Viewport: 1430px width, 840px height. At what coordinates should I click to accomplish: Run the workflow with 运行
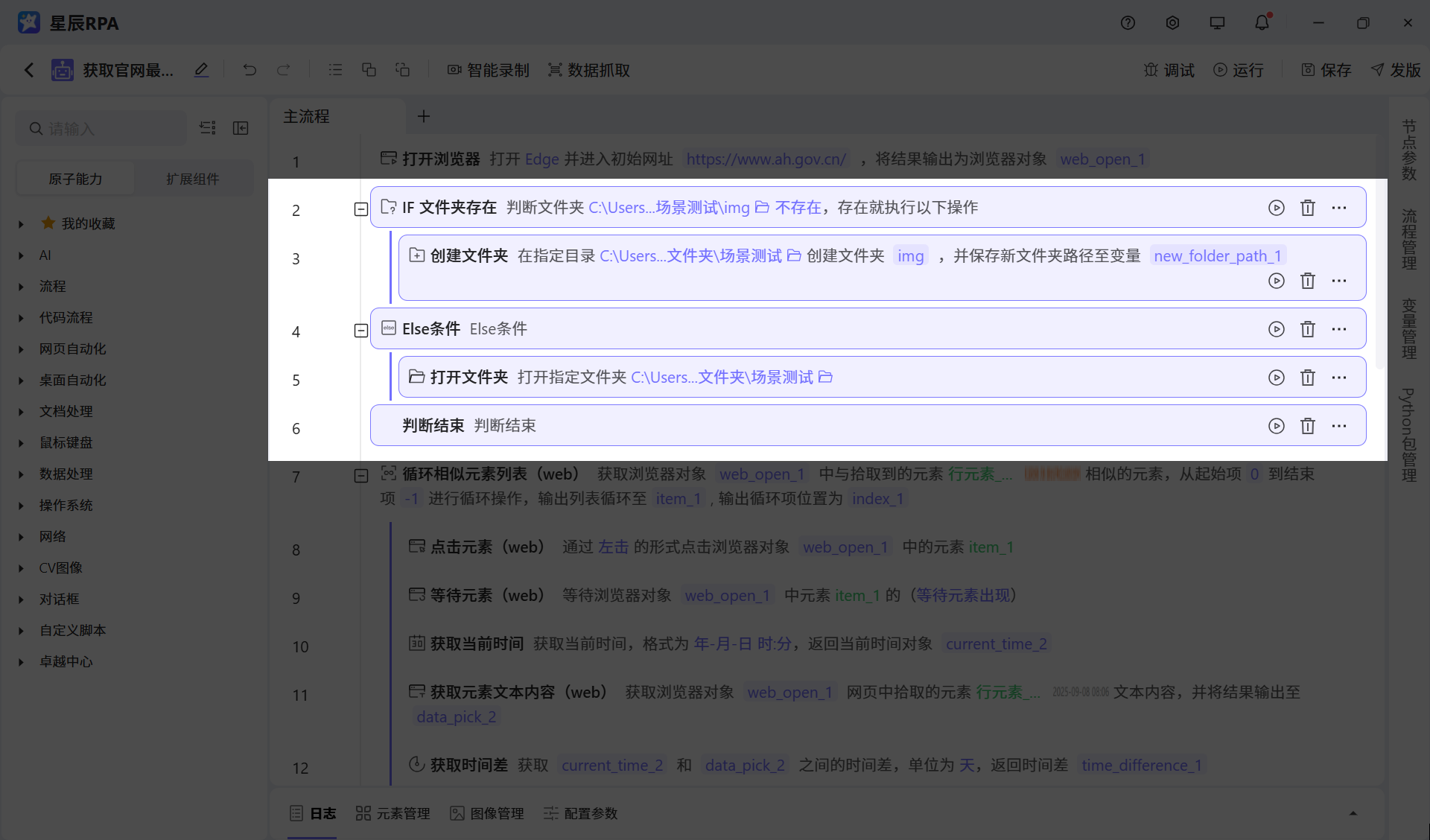click(x=1238, y=69)
